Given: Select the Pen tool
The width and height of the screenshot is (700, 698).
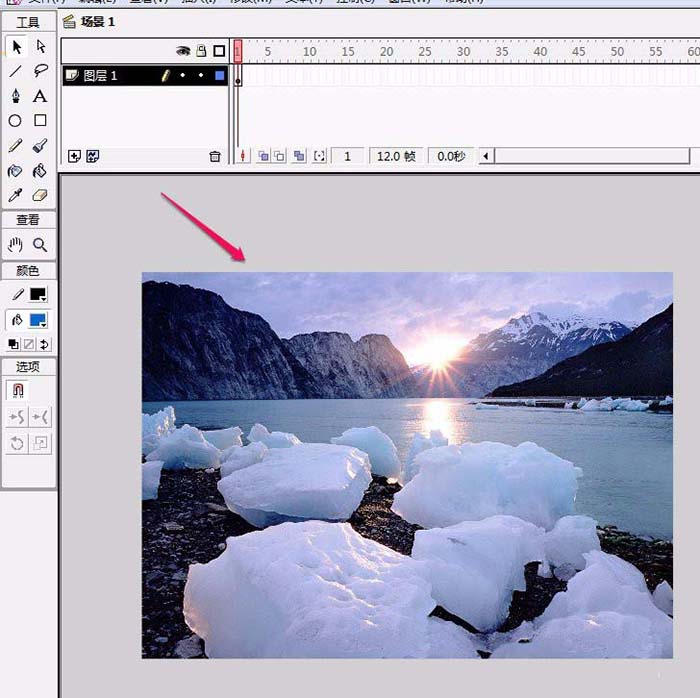Looking at the screenshot, I should (x=16, y=96).
